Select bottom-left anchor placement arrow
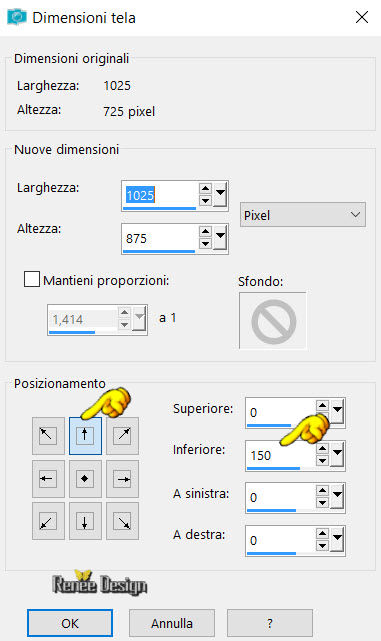The width and height of the screenshot is (381, 641). (48, 522)
